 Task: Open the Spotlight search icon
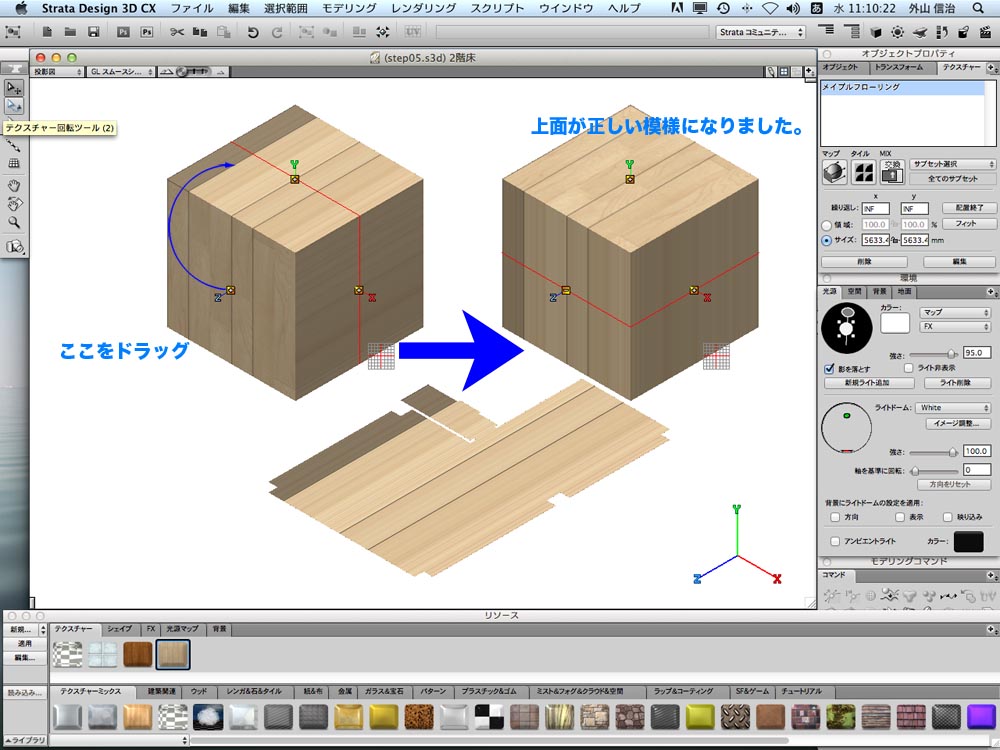coord(978,8)
